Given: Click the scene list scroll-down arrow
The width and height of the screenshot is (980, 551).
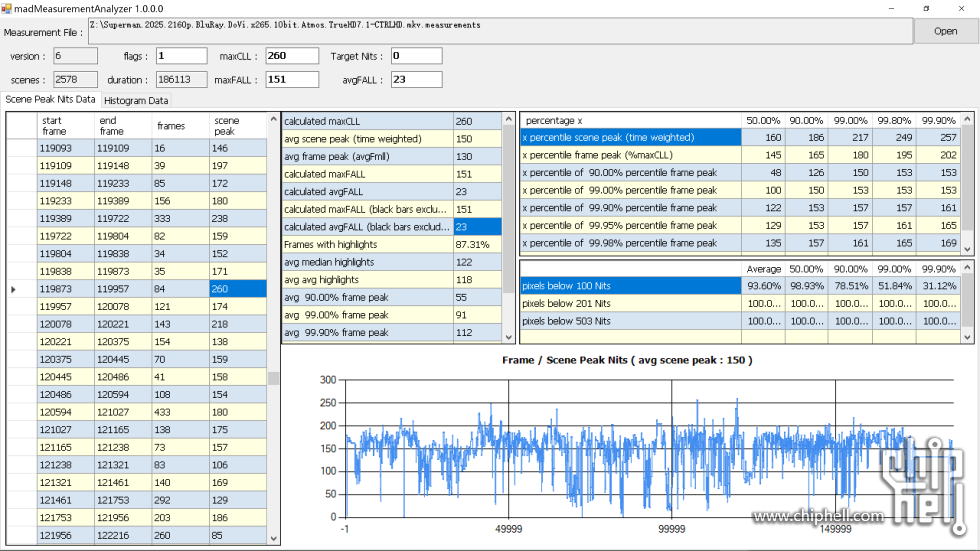Looking at the screenshot, I should tap(273, 538).
